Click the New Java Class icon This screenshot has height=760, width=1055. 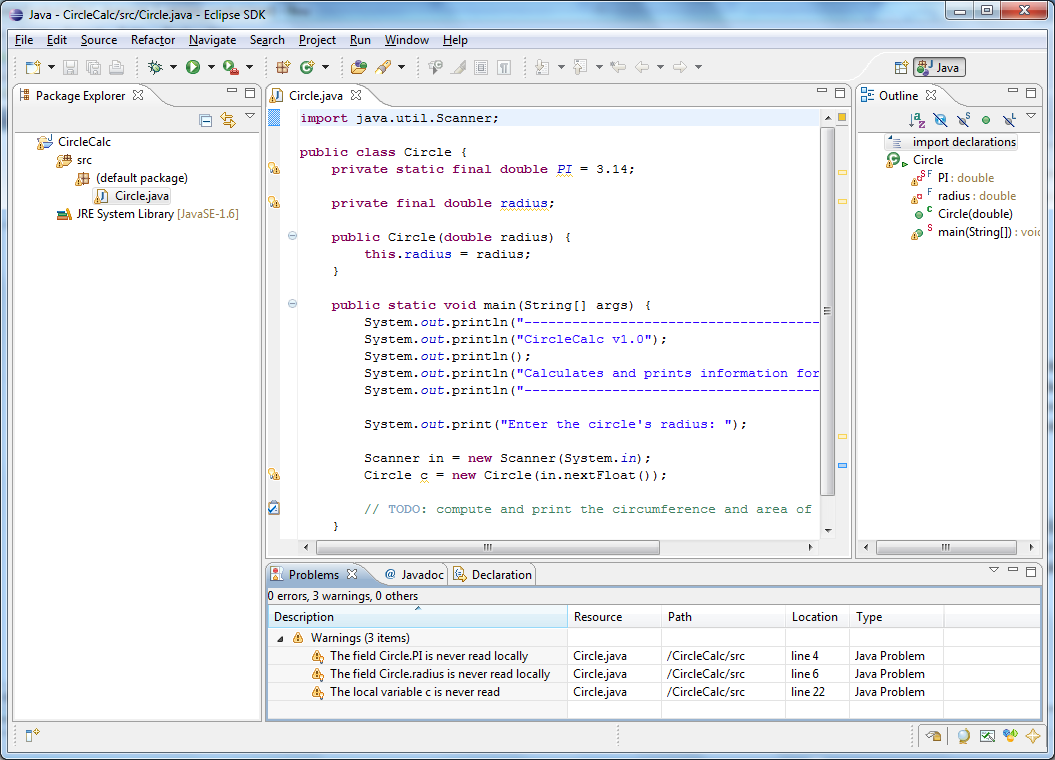tap(307, 67)
